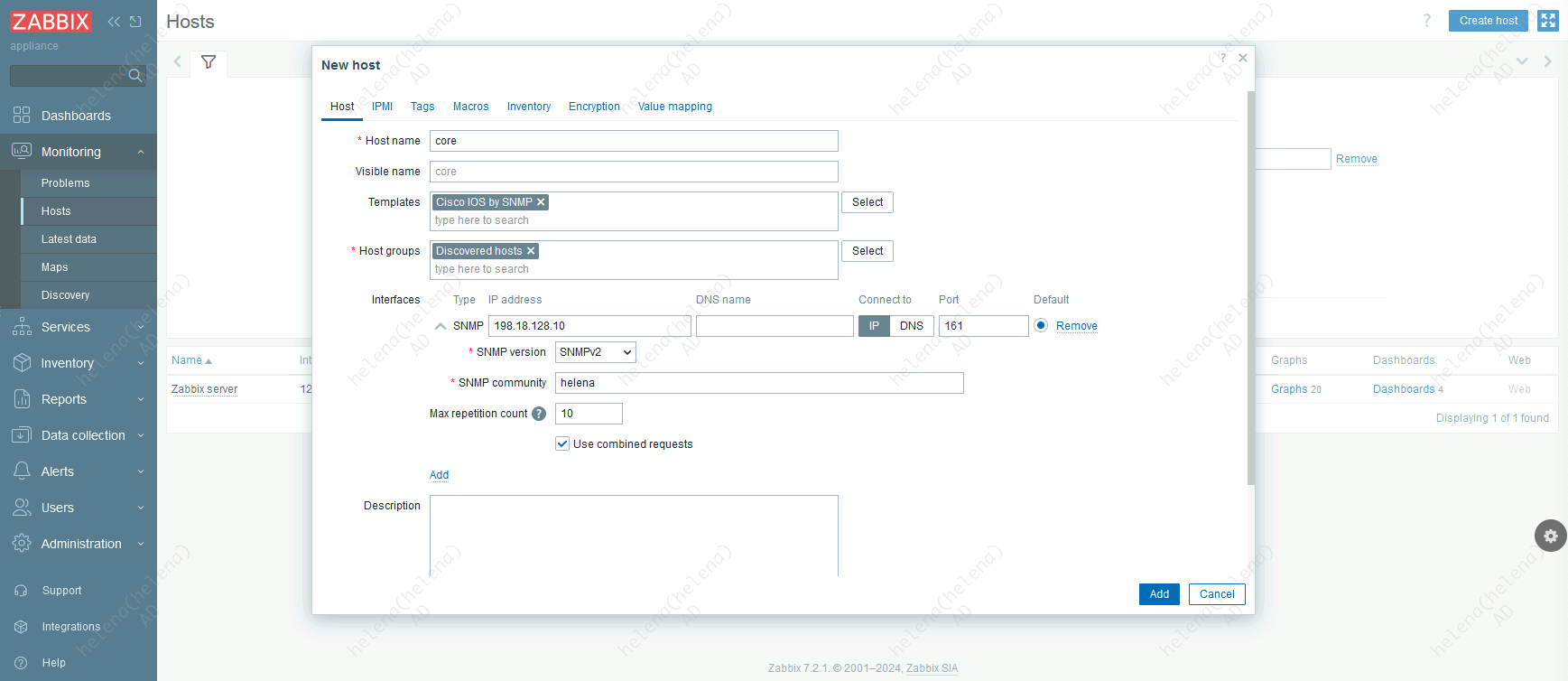The image size is (1568, 681).
Task: Open the Value mapping tab
Action: click(x=674, y=107)
